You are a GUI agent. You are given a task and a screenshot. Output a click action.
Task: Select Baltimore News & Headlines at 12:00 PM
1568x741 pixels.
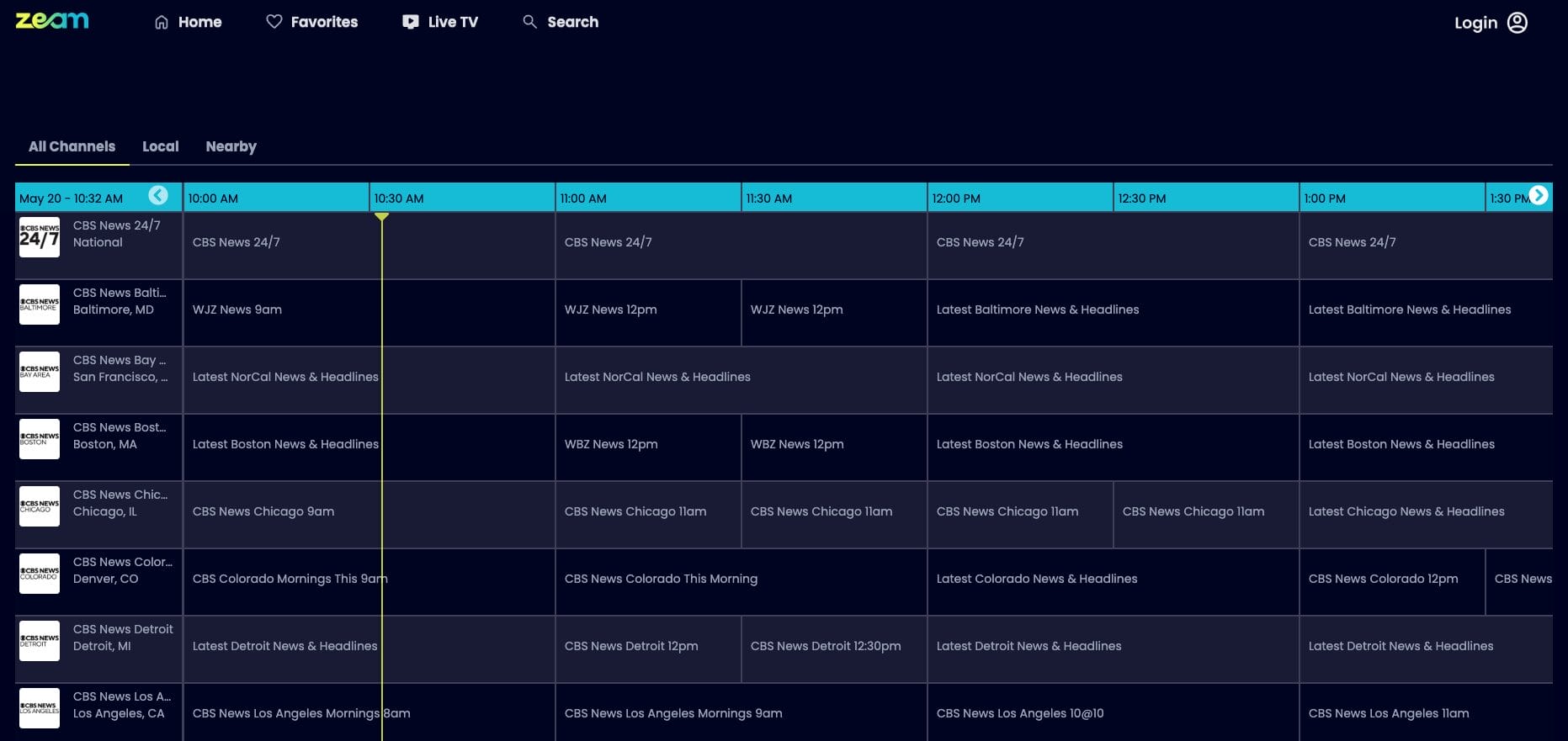coord(1114,313)
